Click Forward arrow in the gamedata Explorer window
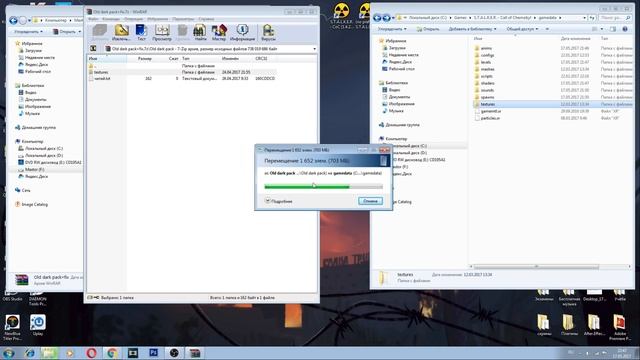Image resolution: width=640 pixels, height=360 pixels. click(387, 18)
